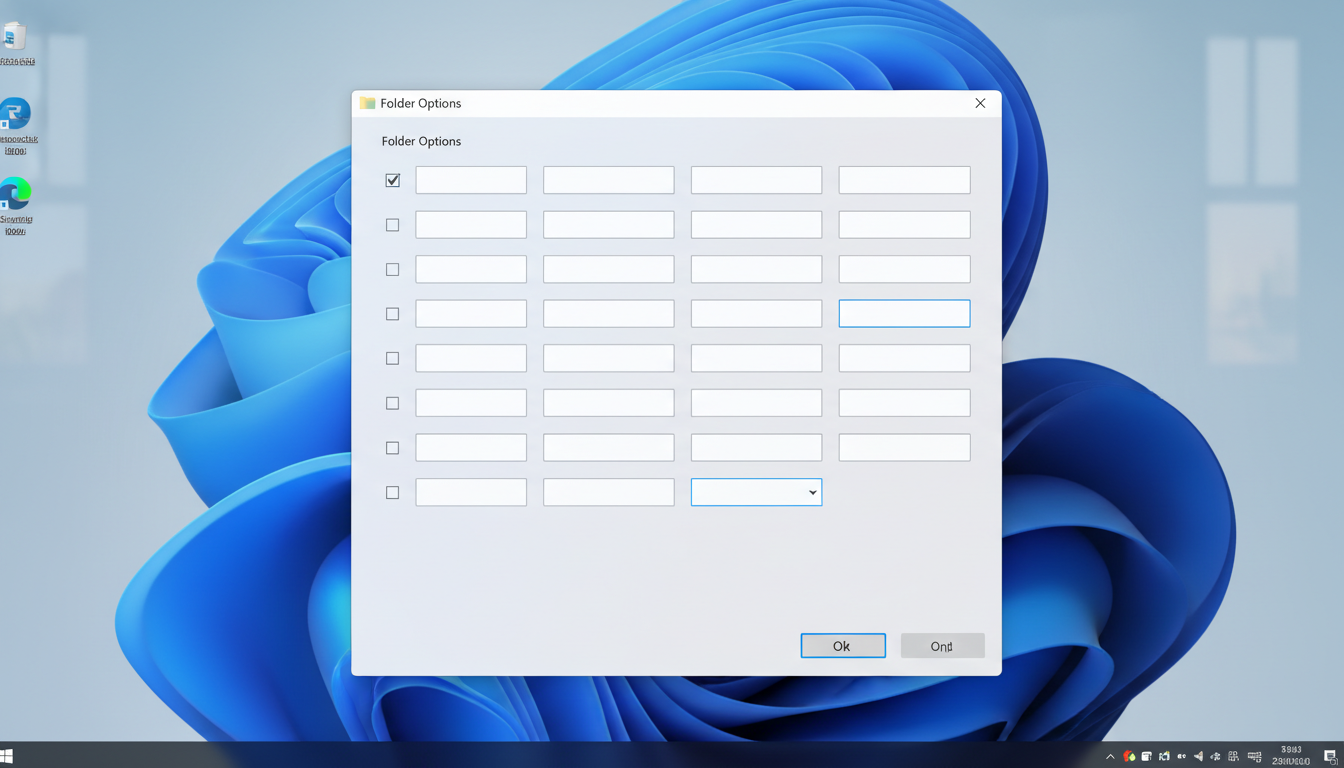The width and height of the screenshot is (1344, 768).
Task: Click the blue round desktop shortcut above Edge
Action: [x=15, y=114]
